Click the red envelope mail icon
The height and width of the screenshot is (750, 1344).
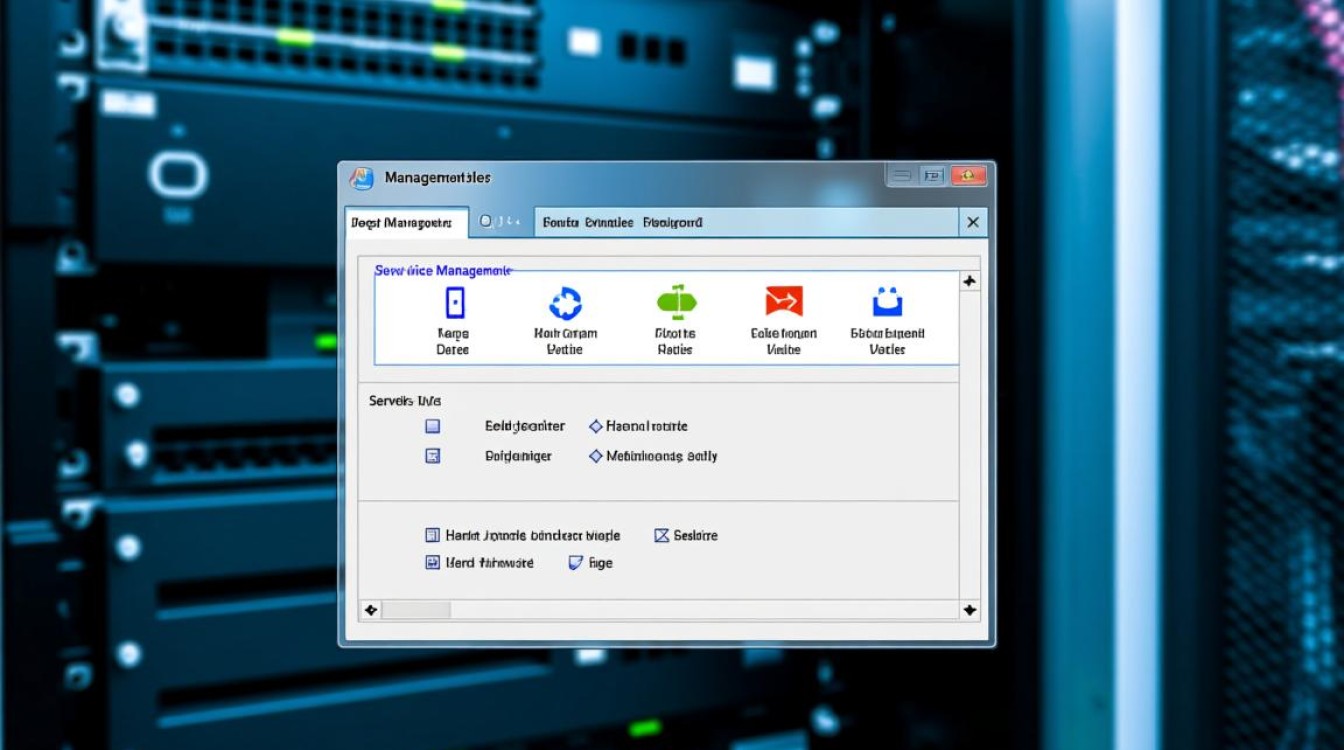[784, 301]
